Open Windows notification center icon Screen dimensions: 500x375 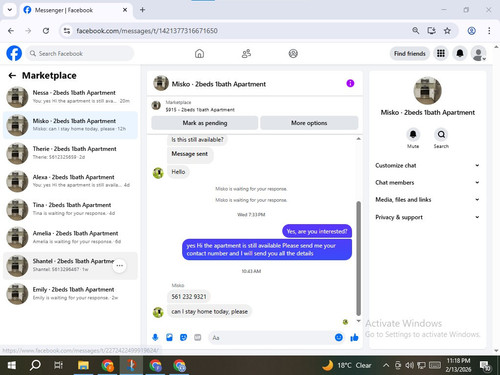(x=485, y=366)
